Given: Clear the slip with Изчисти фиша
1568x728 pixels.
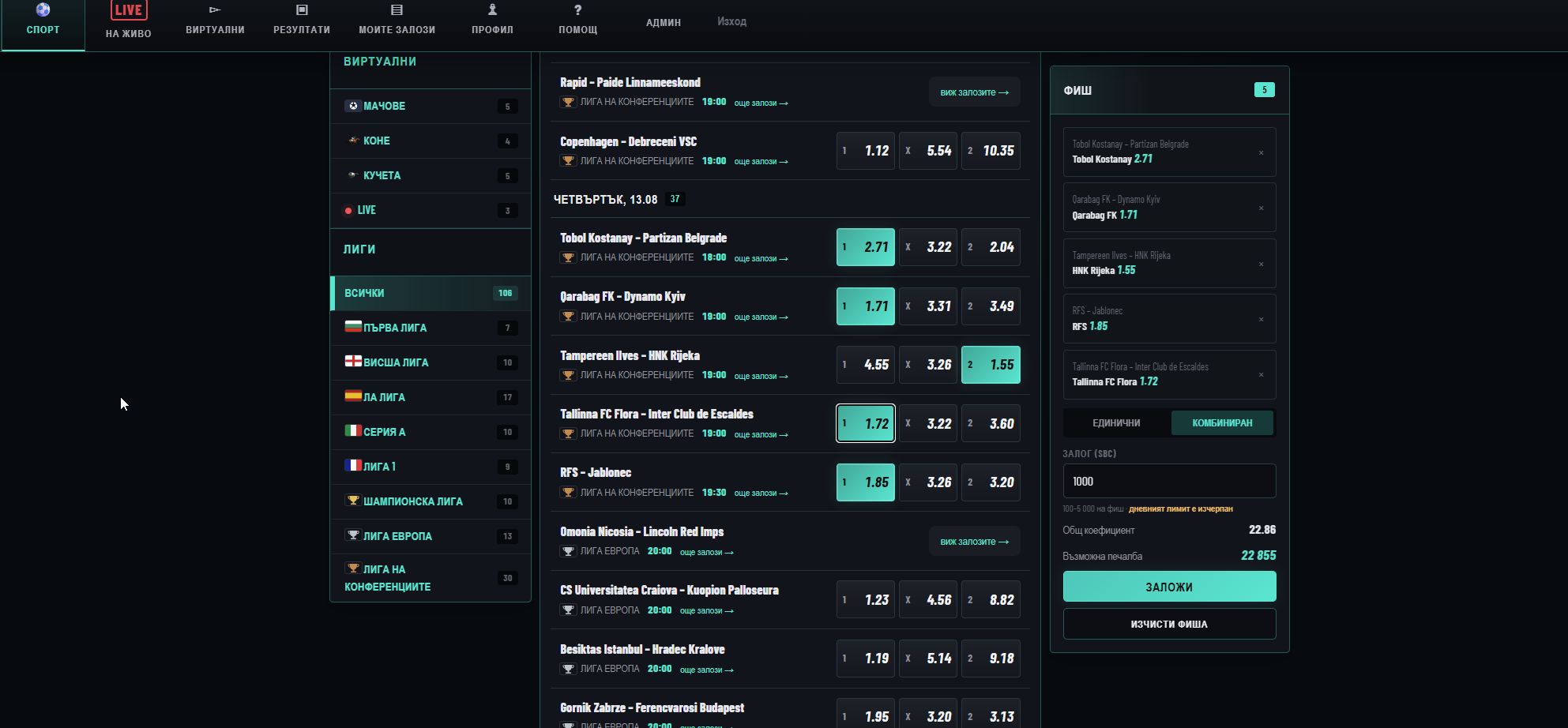Looking at the screenshot, I should coord(1169,624).
